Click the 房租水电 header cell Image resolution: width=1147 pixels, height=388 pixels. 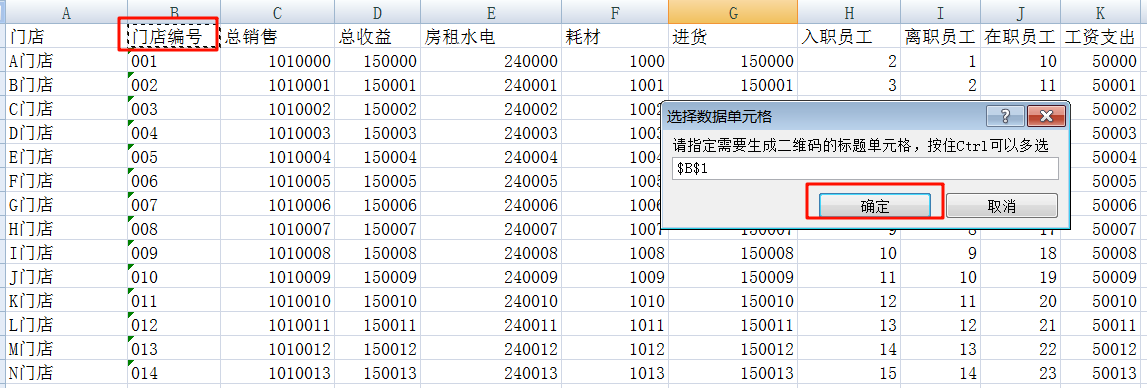pyautogui.click(x=491, y=37)
